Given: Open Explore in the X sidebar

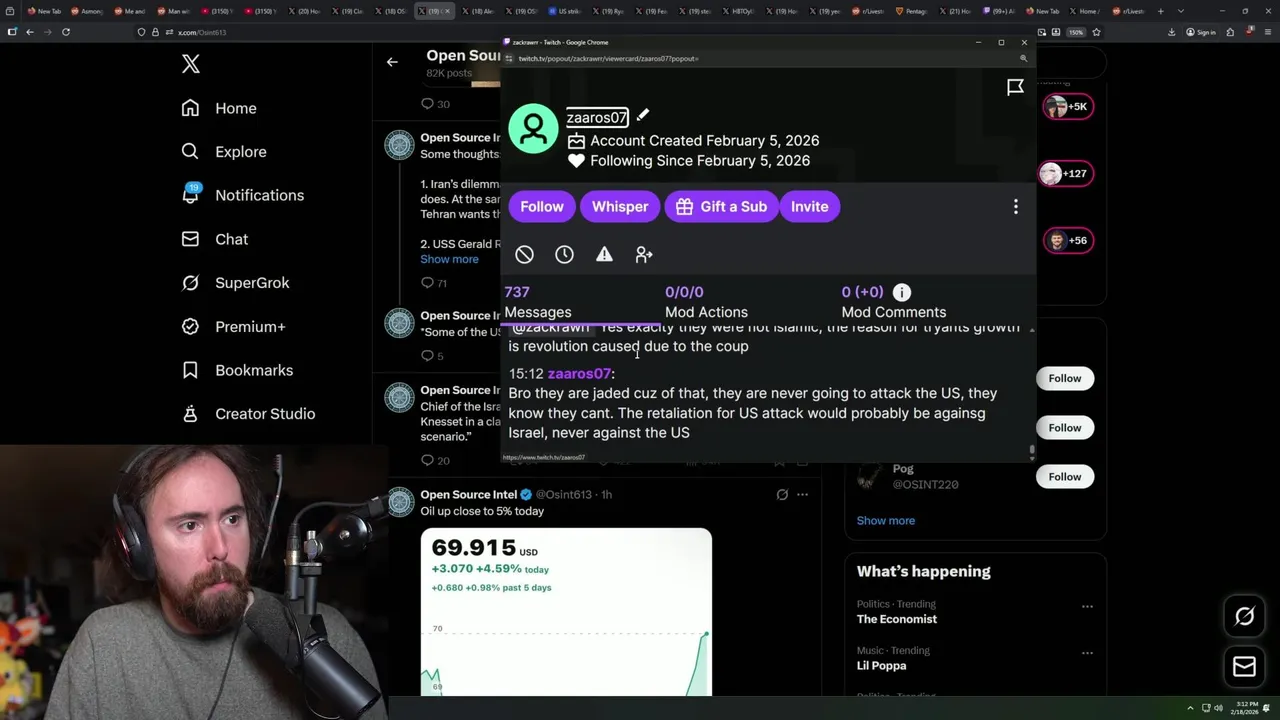Looking at the screenshot, I should pyautogui.click(x=224, y=152).
